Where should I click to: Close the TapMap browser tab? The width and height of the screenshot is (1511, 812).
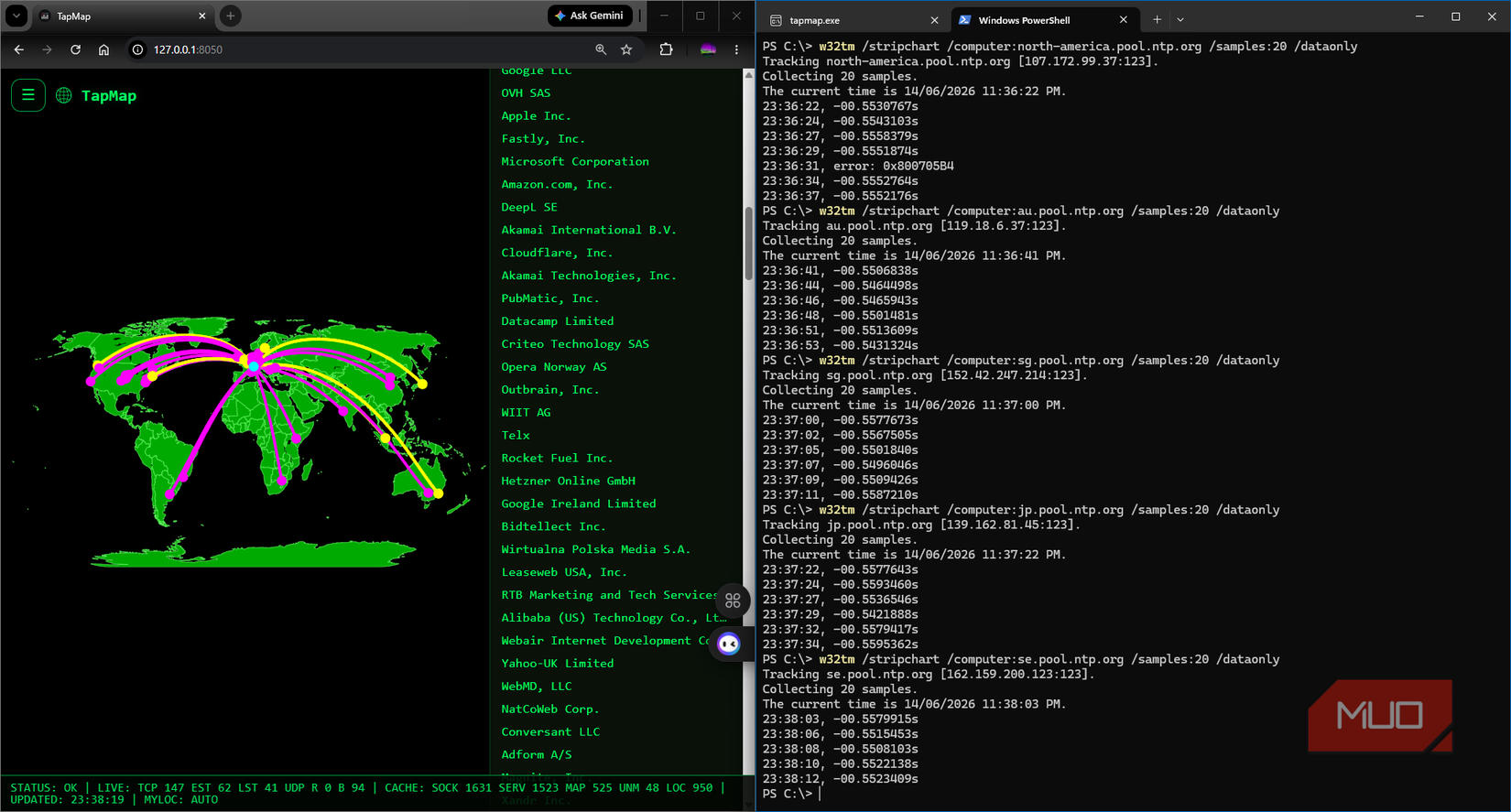coord(202,16)
